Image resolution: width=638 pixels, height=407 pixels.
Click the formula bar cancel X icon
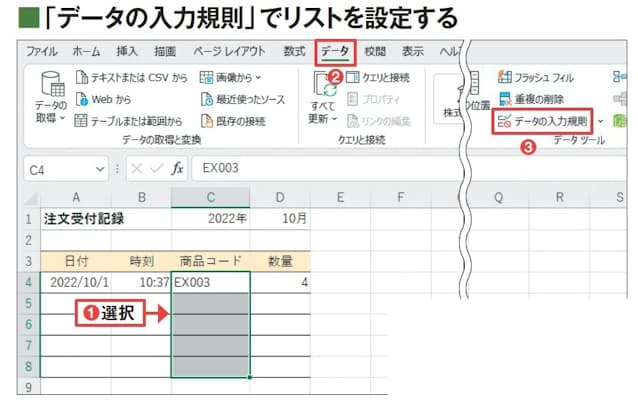click(137, 168)
